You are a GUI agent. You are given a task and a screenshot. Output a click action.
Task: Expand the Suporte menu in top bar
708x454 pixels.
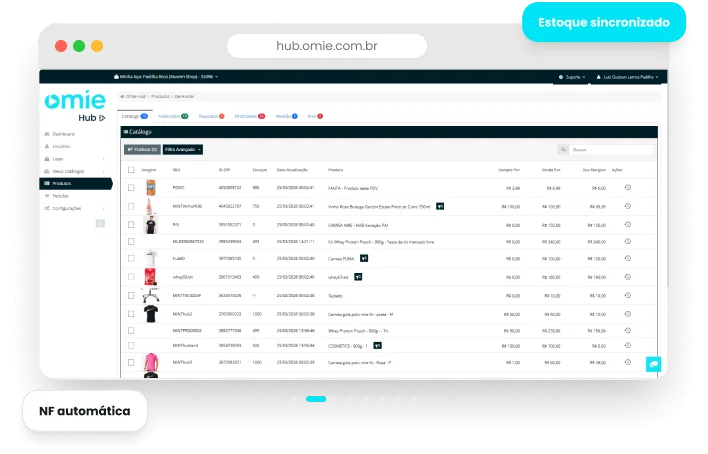click(x=573, y=77)
